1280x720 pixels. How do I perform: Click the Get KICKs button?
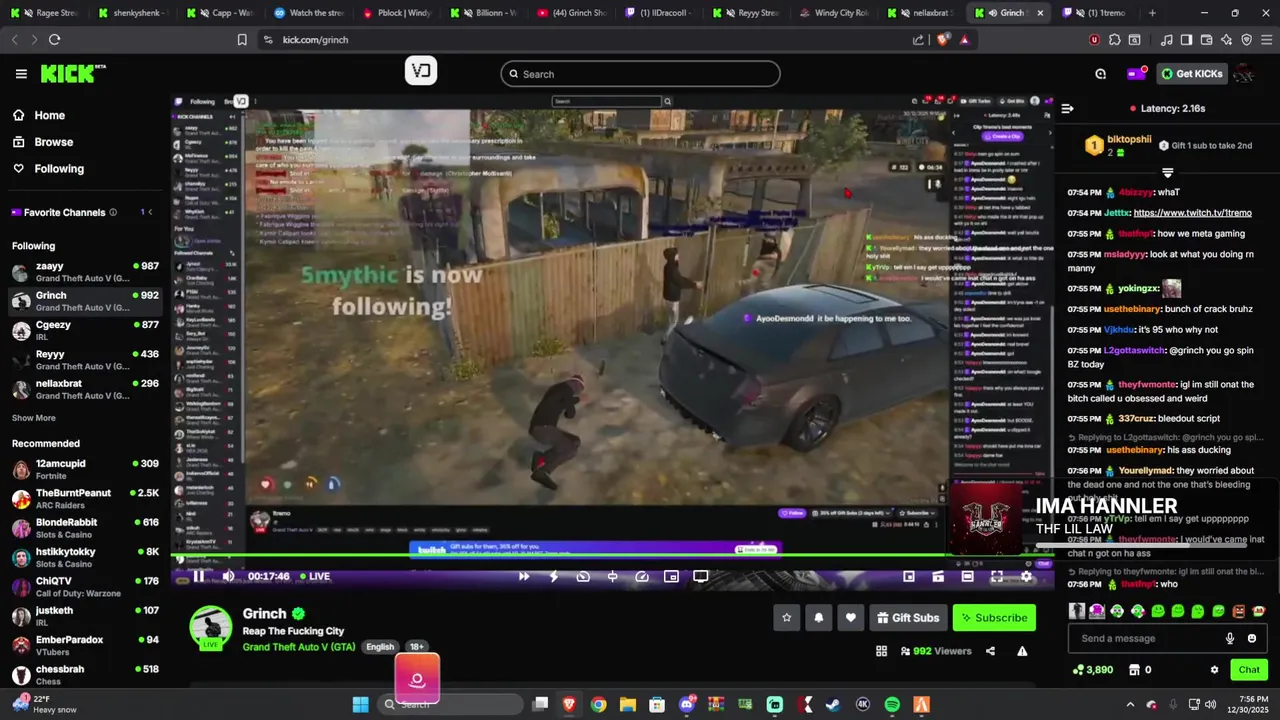tap(1192, 73)
